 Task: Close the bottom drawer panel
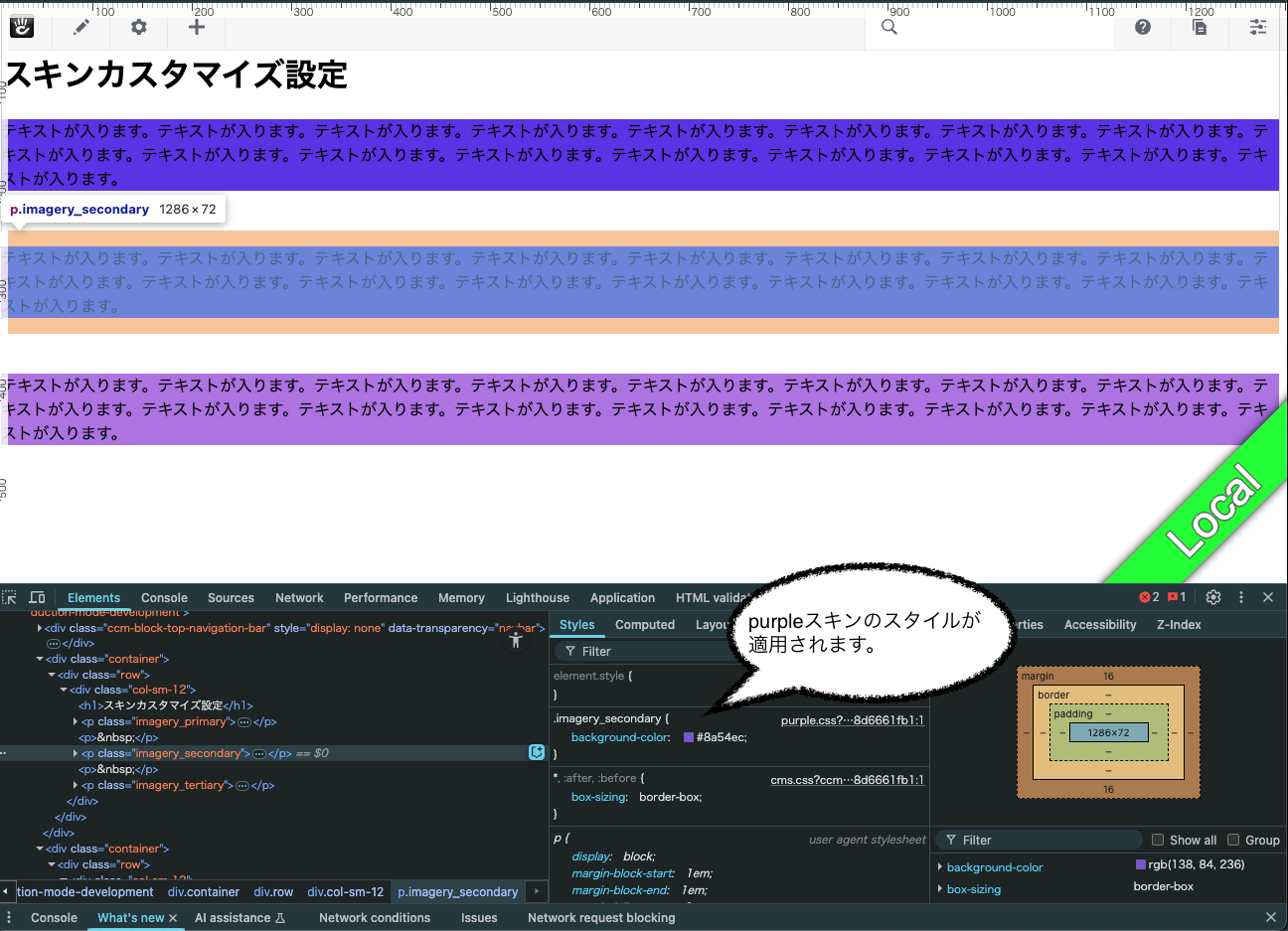click(x=1270, y=917)
